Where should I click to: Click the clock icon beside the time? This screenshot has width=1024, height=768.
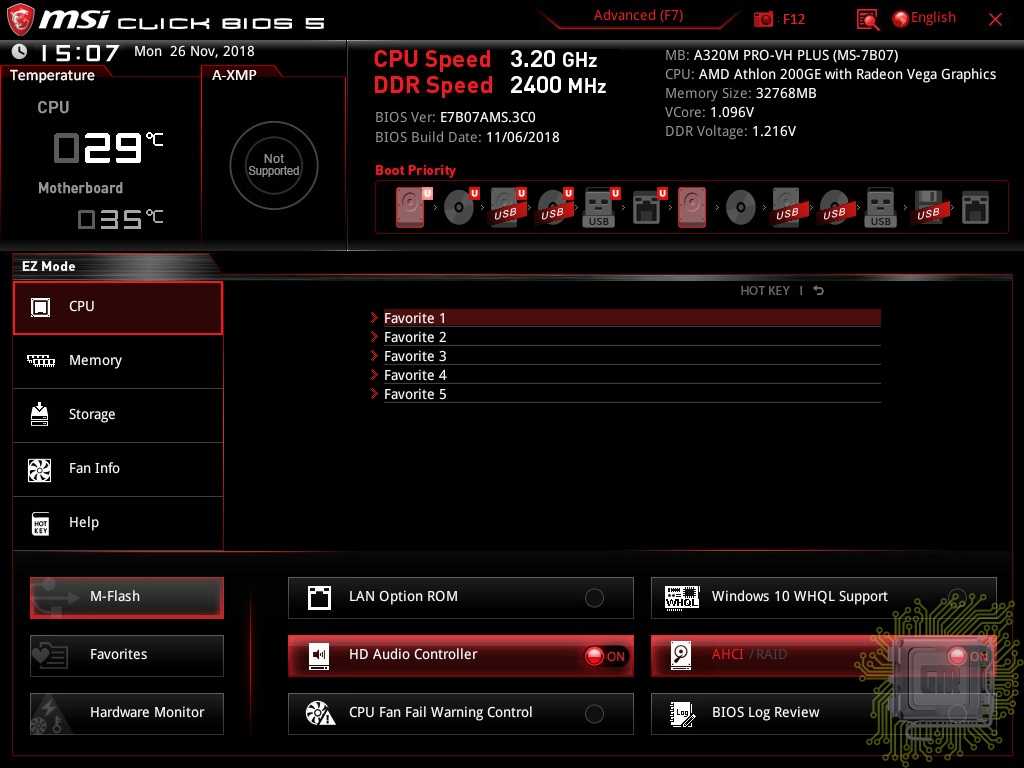point(20,51)
